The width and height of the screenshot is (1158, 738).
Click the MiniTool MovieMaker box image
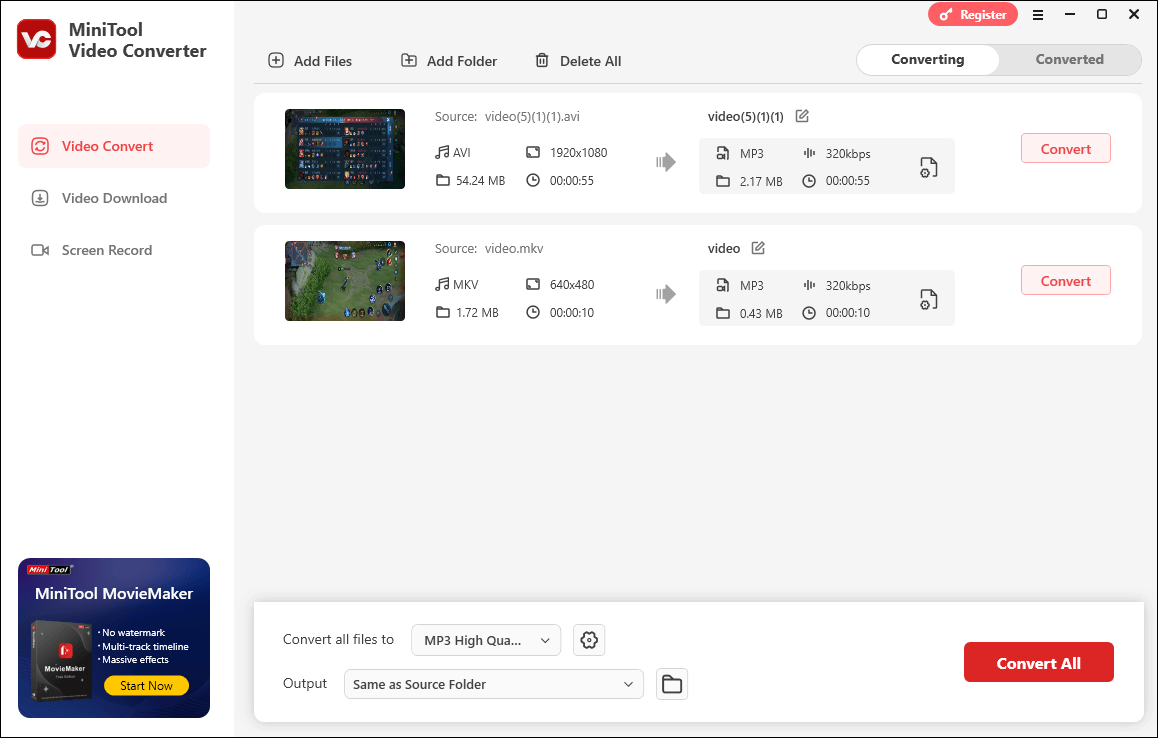click(62, 660)
